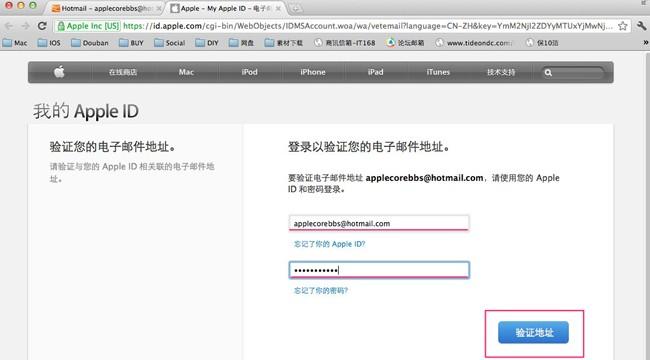Open Mac in Apple navigation
The width and height of the screenshot is (650, 360).
[x=186, y=72]
